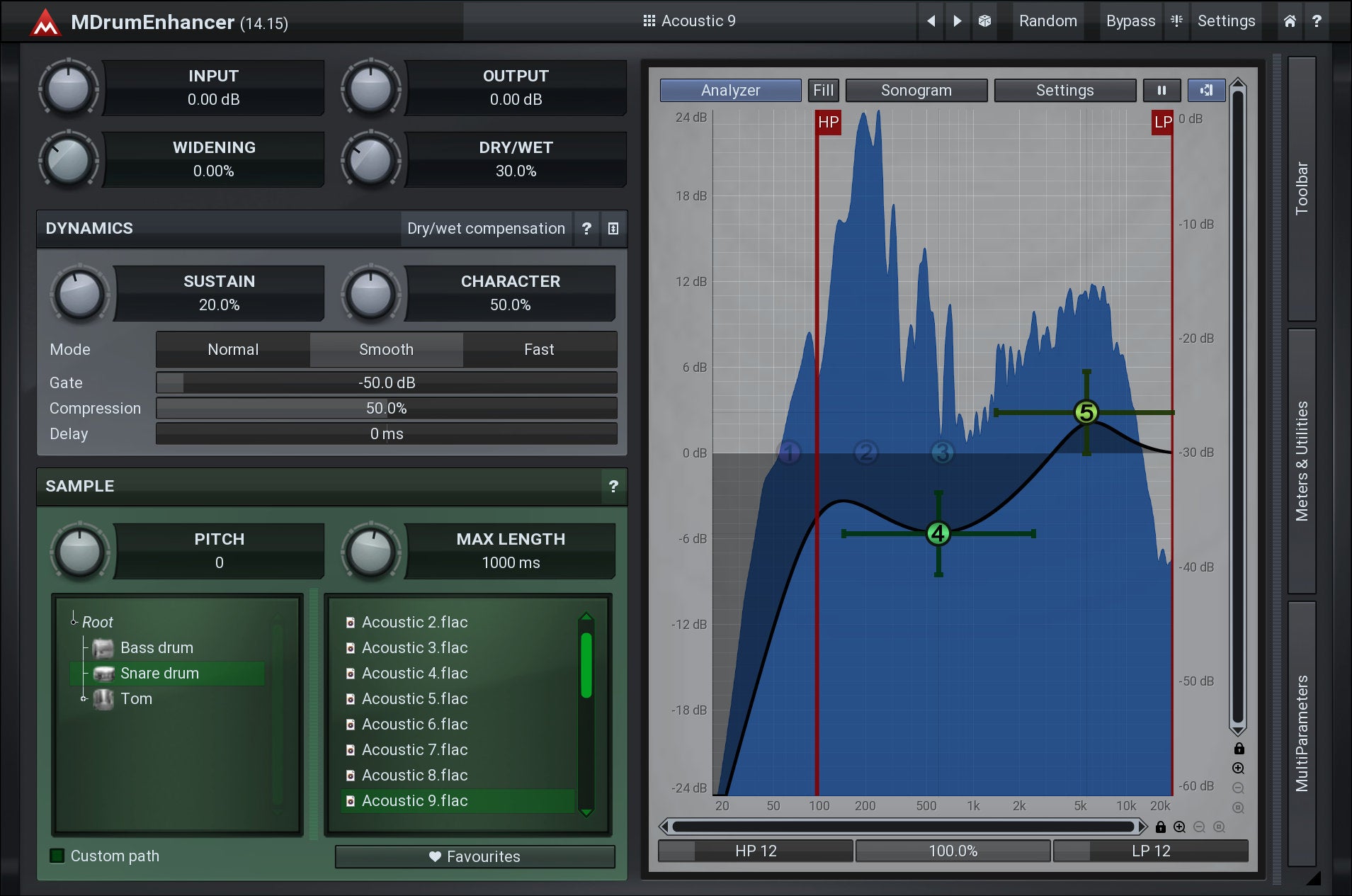Click the dice randomize preset icon
Image resolution: width=1352 pixels, height=896 pixels.
pos(984,21)
